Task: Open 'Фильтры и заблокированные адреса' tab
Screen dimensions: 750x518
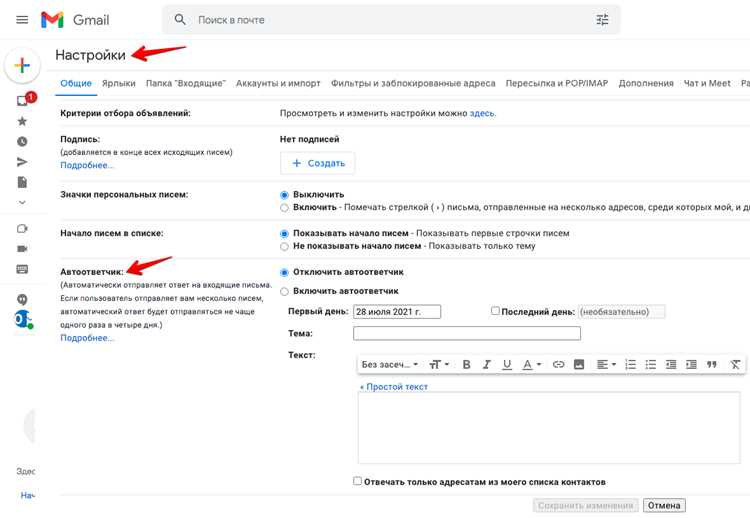Action: 413,83
